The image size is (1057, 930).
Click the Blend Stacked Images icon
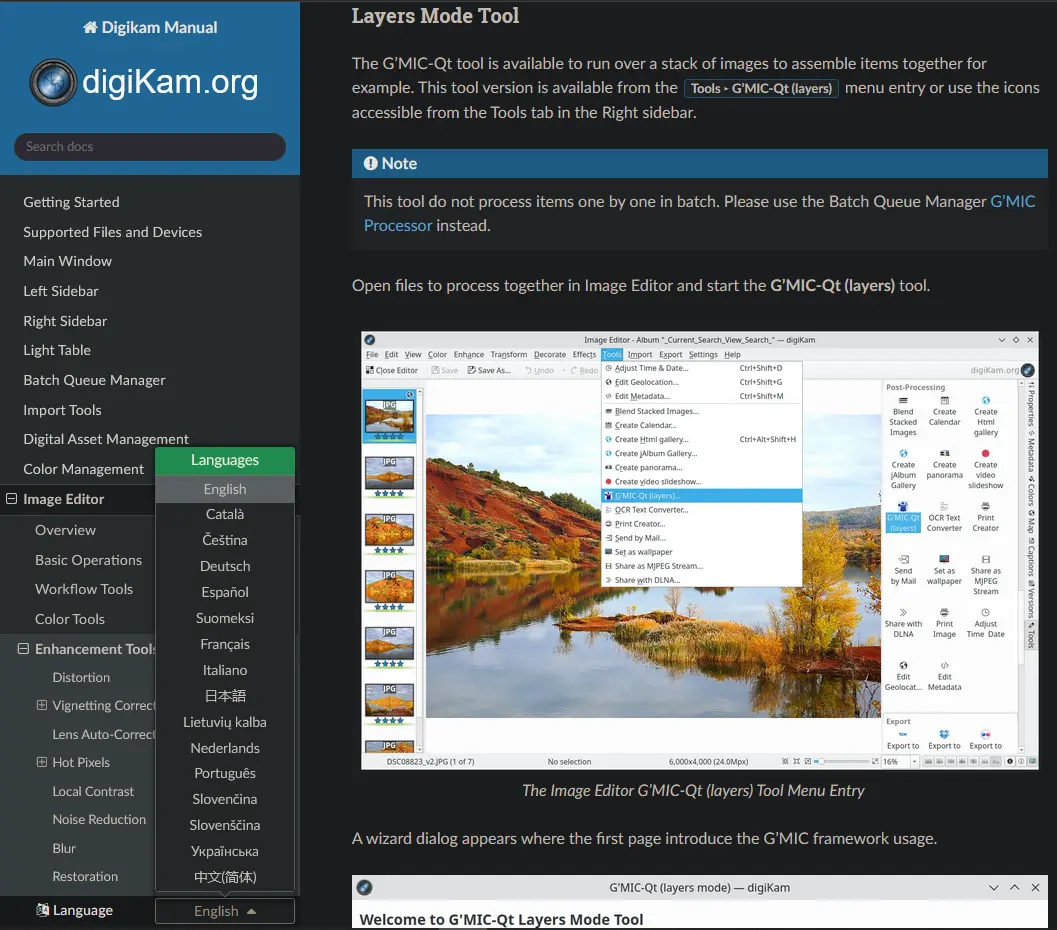[x=903, y=401]
